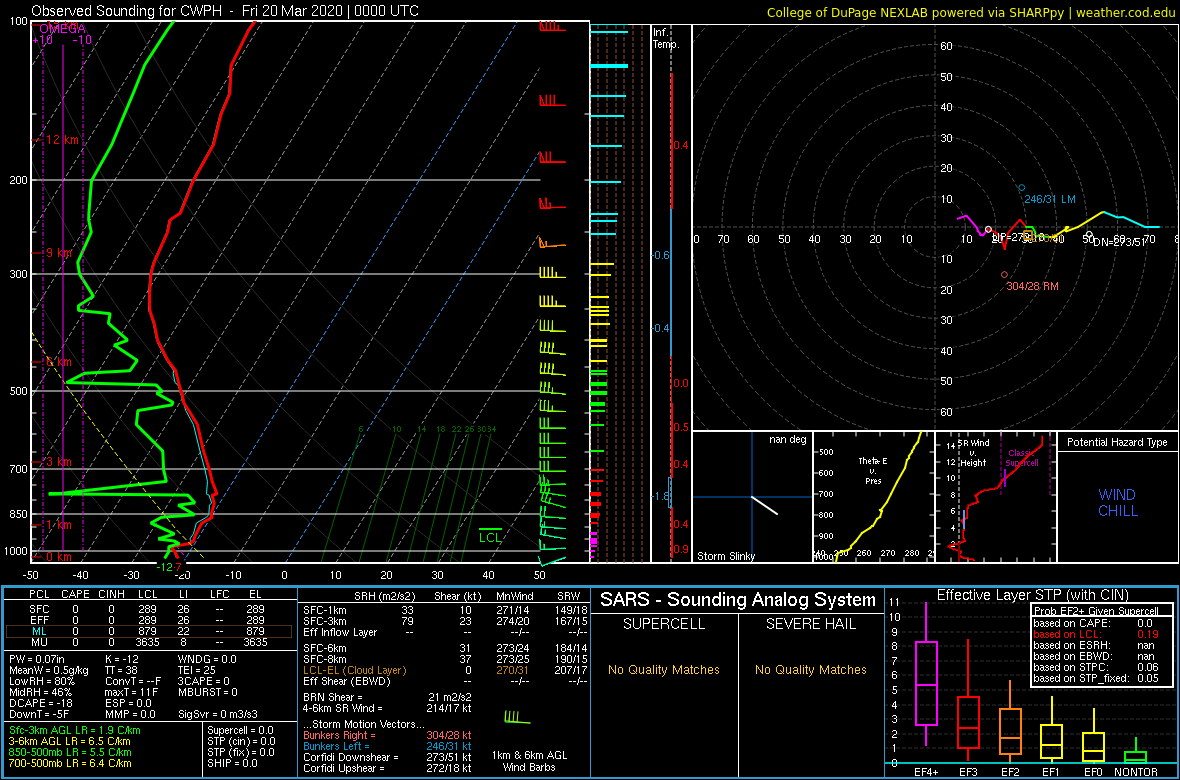
Task: Select "No Quality Matches" under SEVERE HAIL
Action: 810,669
